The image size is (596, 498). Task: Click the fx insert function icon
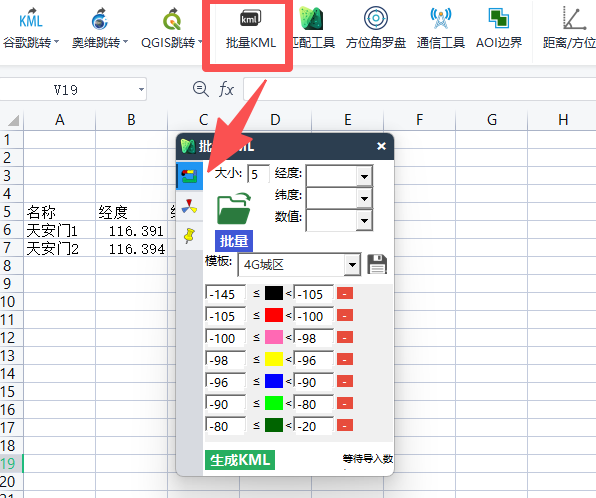pos(226,90)
